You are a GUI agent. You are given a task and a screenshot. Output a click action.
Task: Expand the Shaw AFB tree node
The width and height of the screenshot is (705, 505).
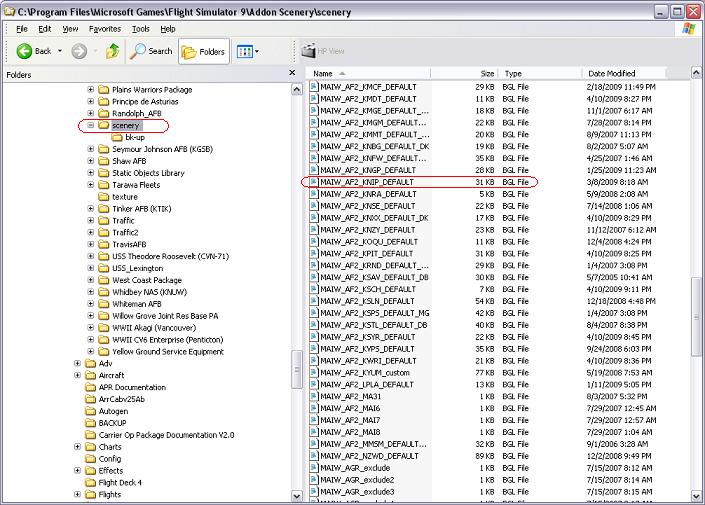90,161
